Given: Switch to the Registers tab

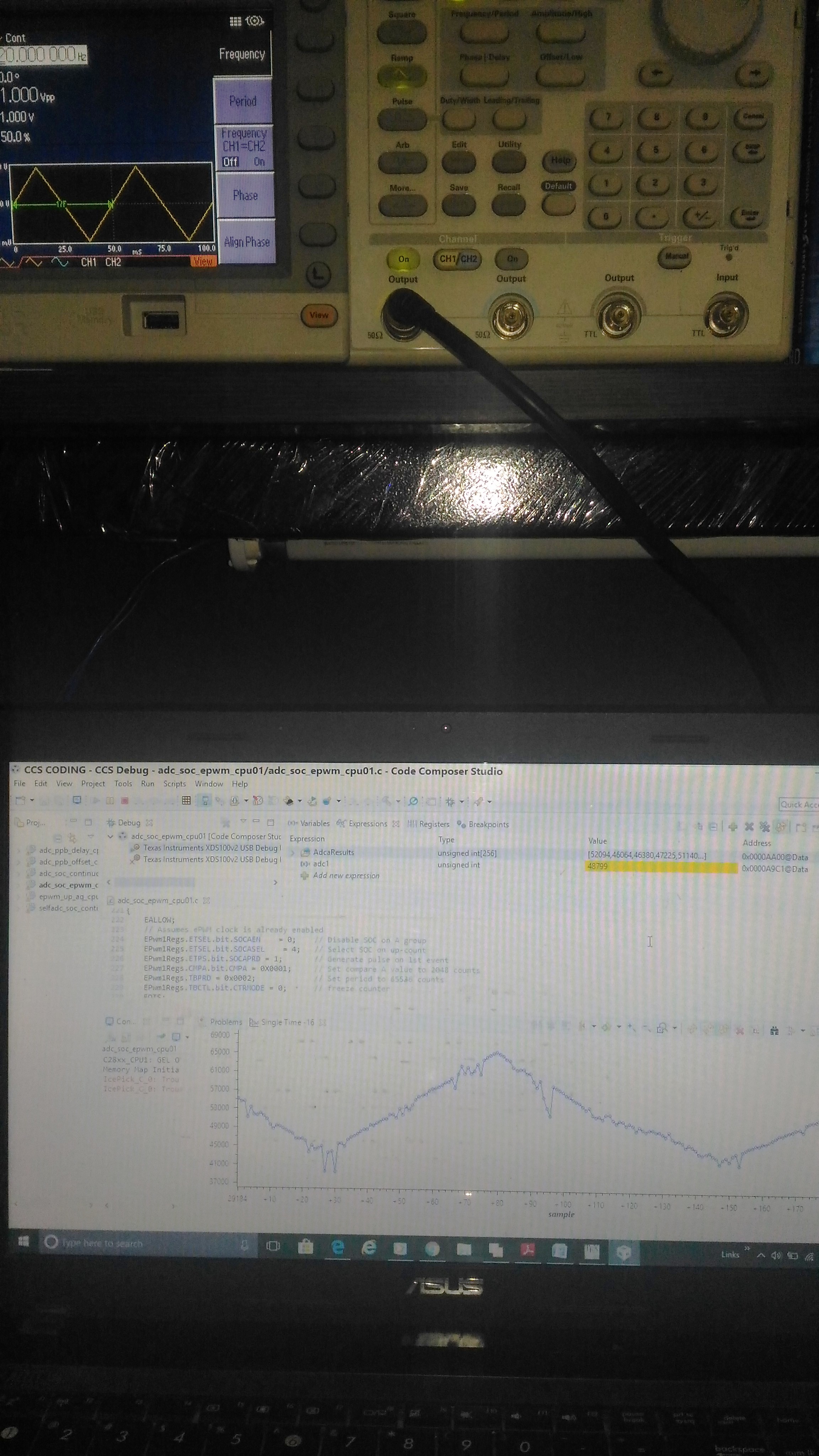Looking at the screenshot, I should (x=433, y=824).
